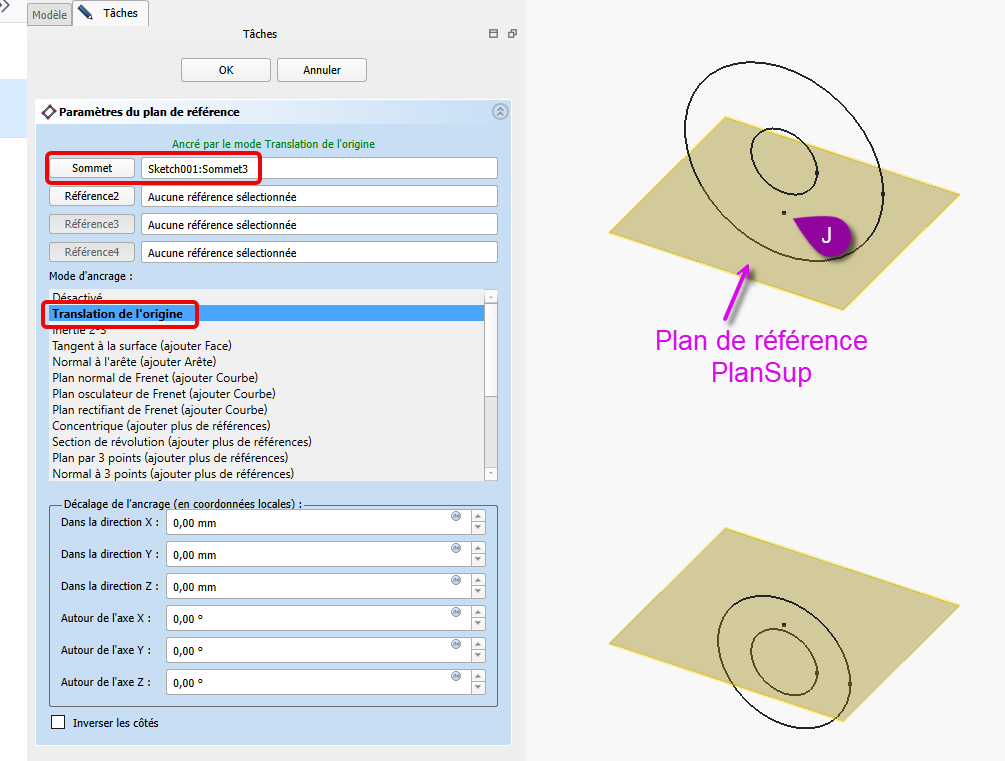Switch to the Modèle tab
The image size is (1005, 761).
tap(49, 15)
